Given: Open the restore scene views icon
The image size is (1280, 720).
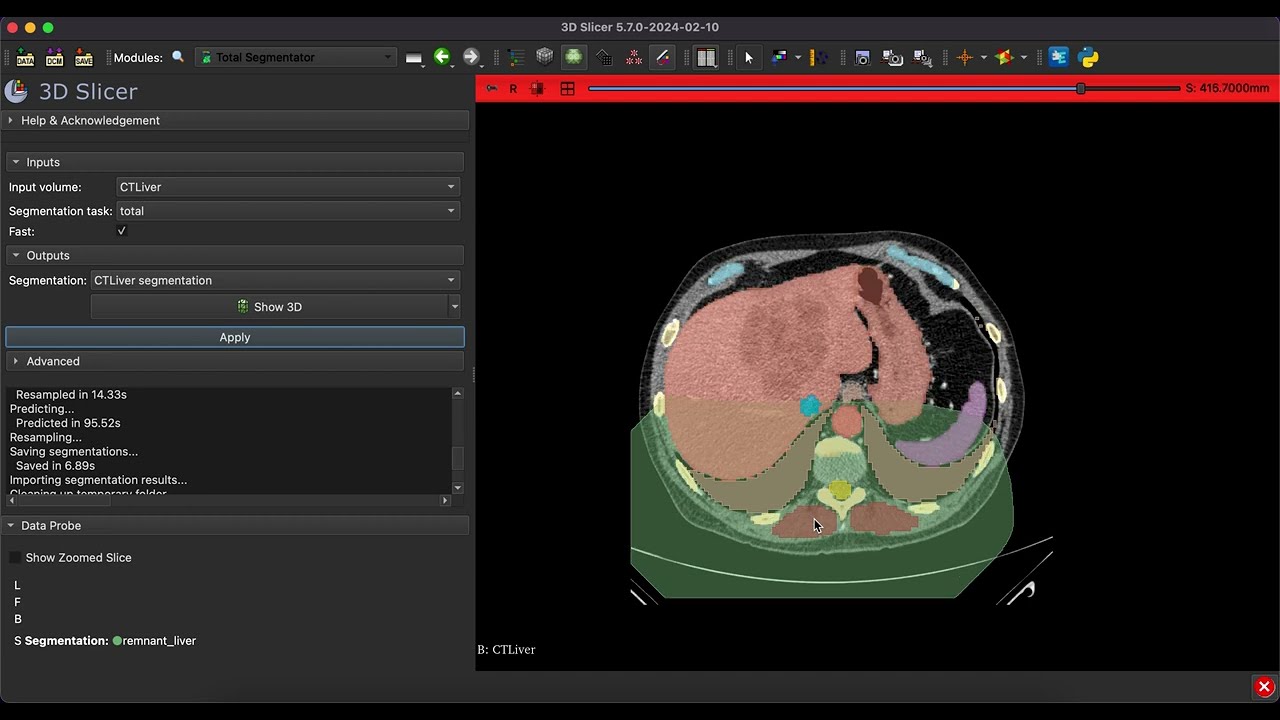Looking at the screenshot, I should pyautogui.click(x=923, y=58).
